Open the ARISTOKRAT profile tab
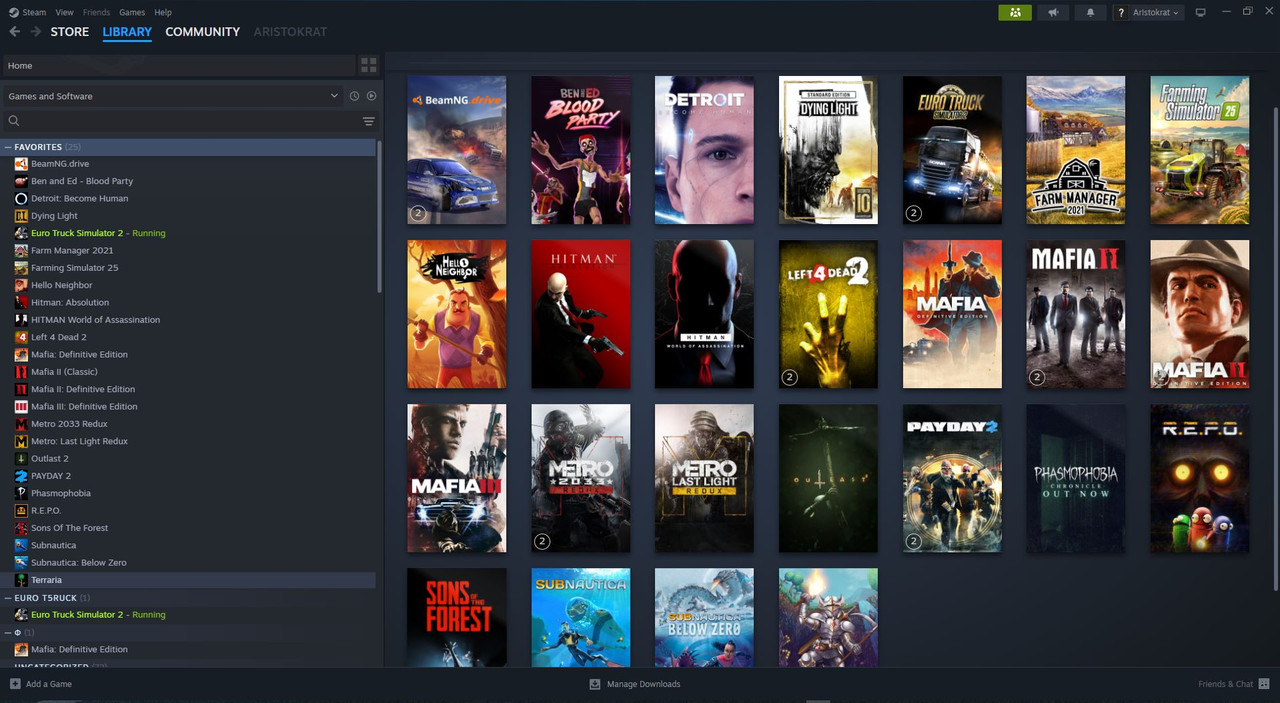This screenshot has height=703, width=1280. [x=290, y=32]
